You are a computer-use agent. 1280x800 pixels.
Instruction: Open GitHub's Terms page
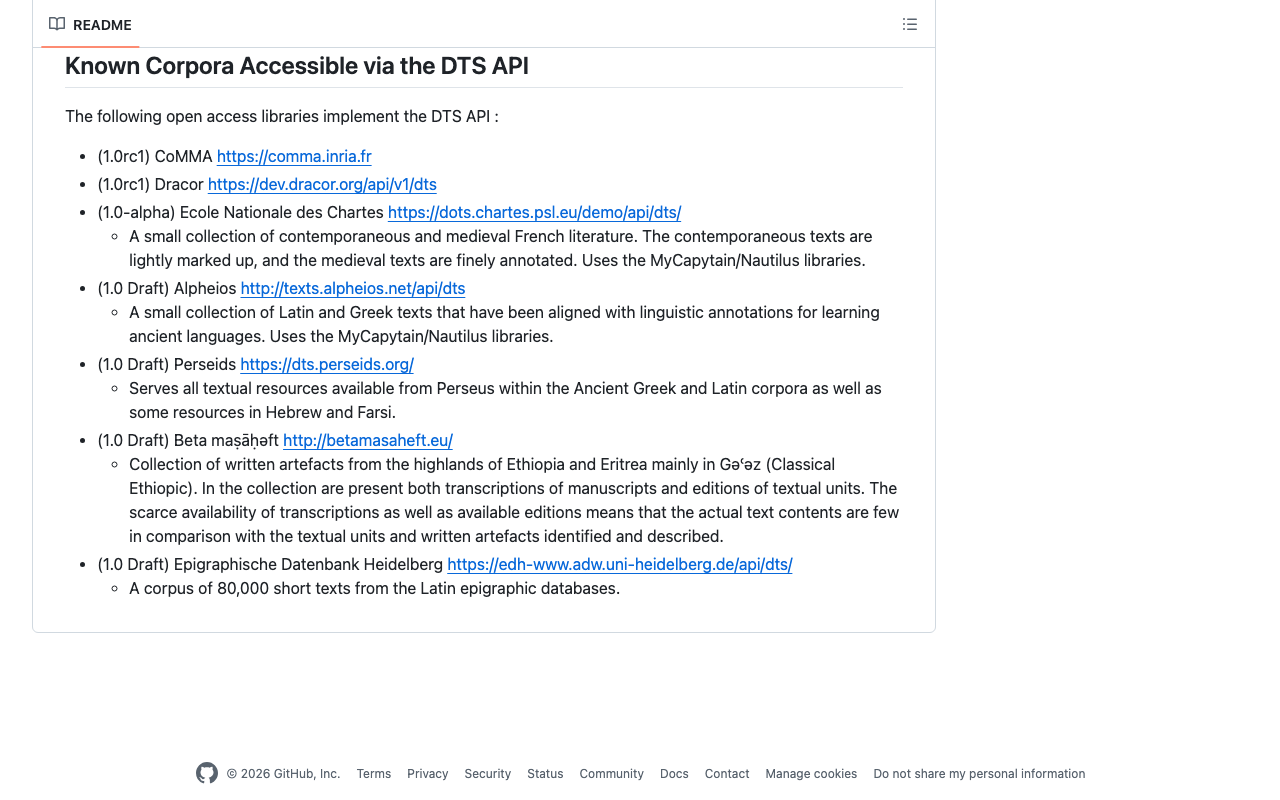373,773
